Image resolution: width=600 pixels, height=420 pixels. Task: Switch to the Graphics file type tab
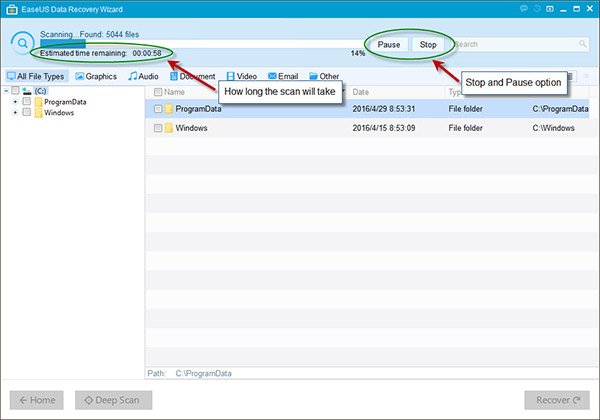[x=96, y=76]
